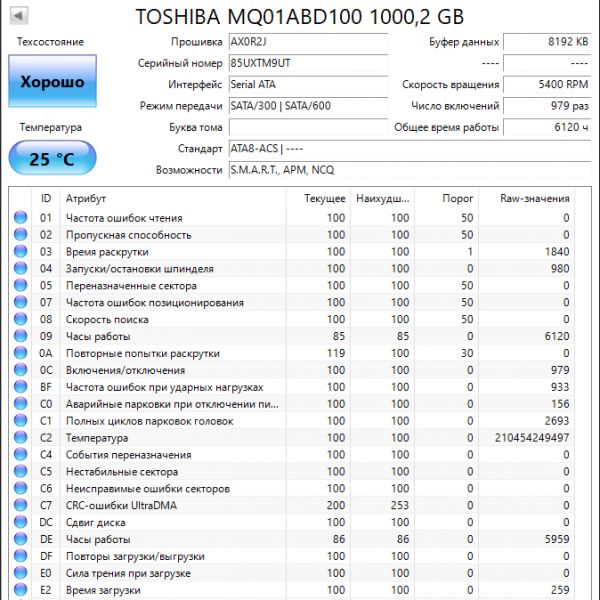Click the Хорошо health status button
The width and height of the screenshot is (600, 600).
click(x=52, y=81)
